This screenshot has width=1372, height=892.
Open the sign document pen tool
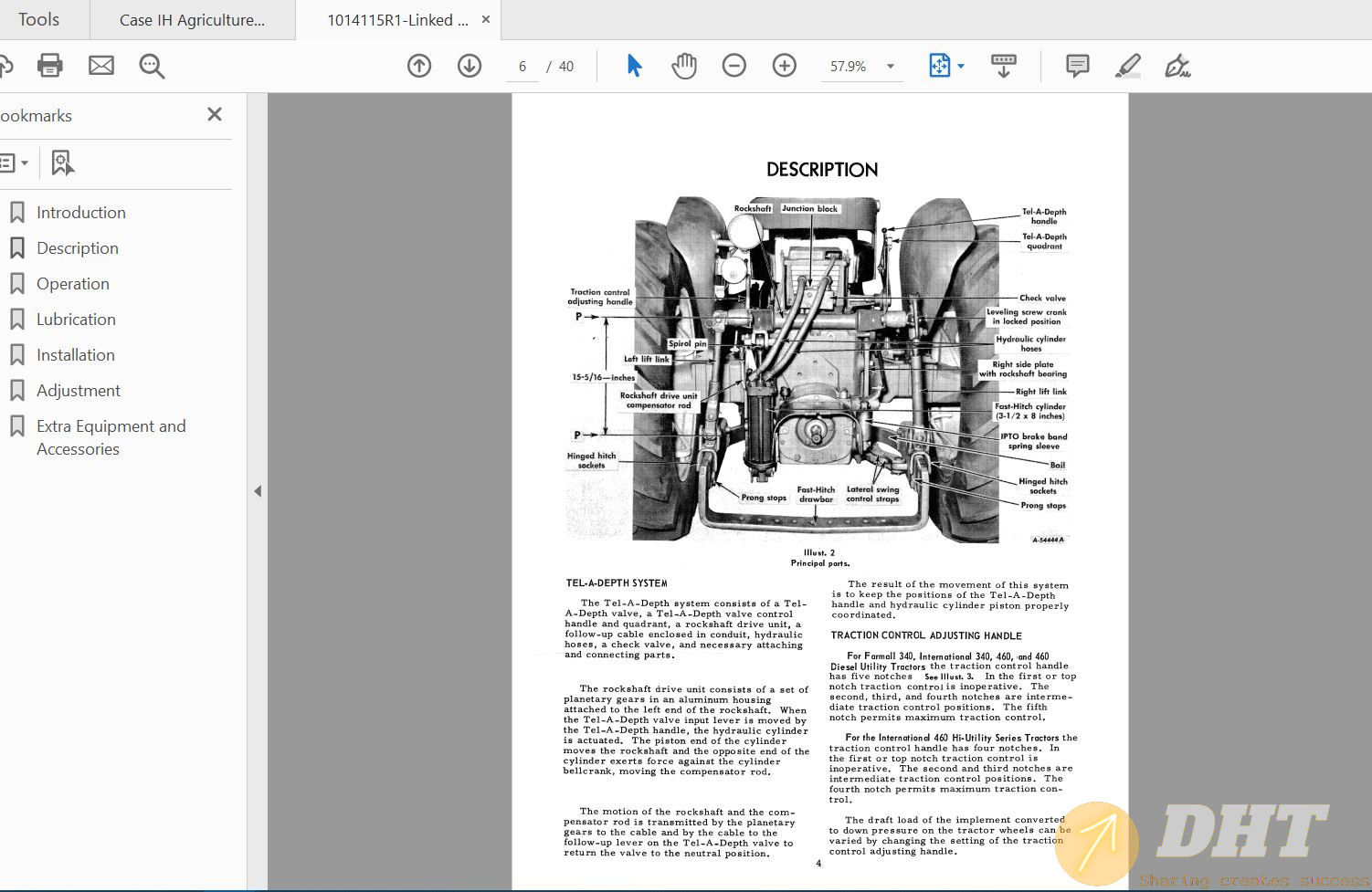(1177, 66)
